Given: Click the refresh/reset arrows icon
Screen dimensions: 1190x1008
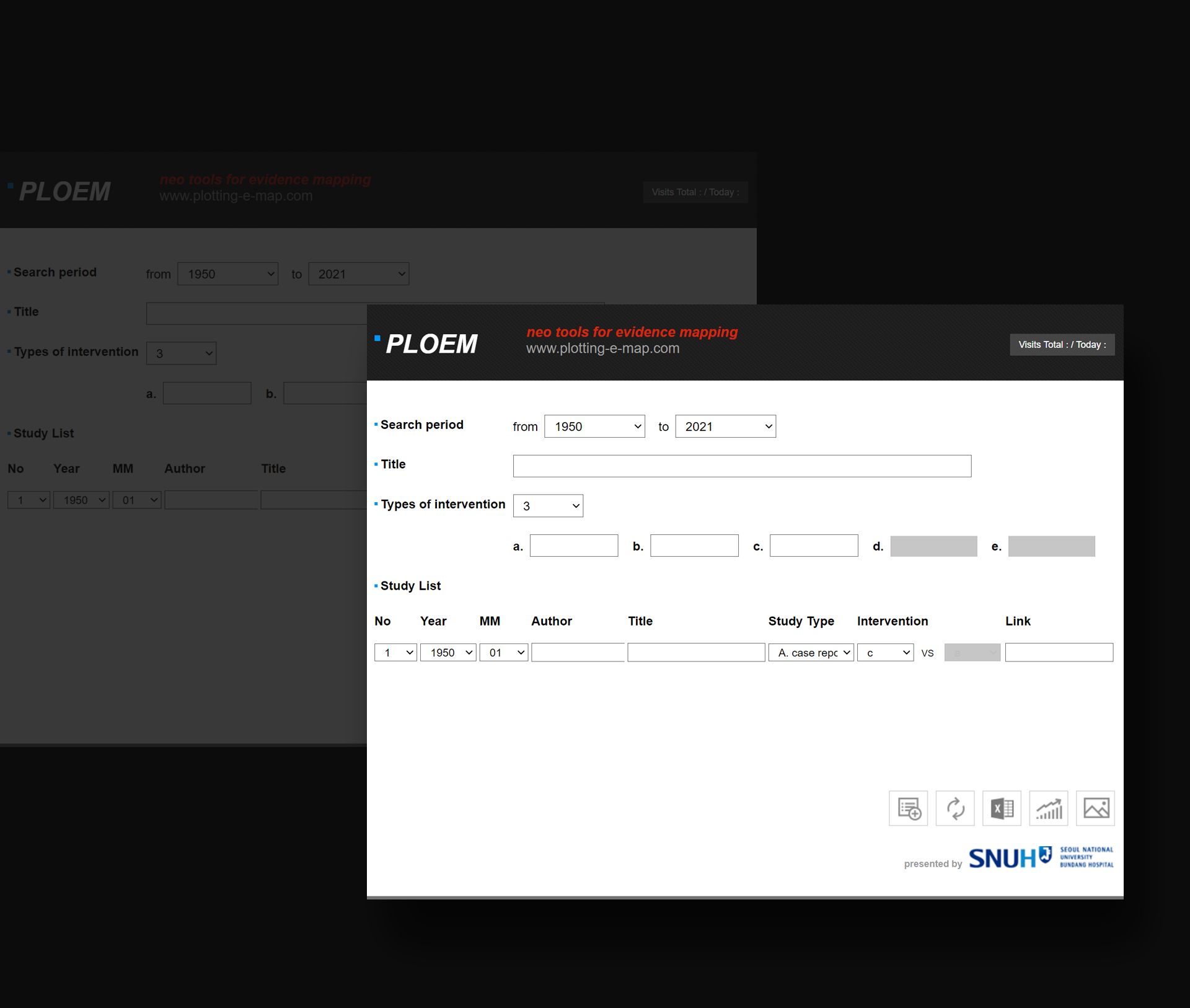Looking at the screenshot, I should point(955,808).
